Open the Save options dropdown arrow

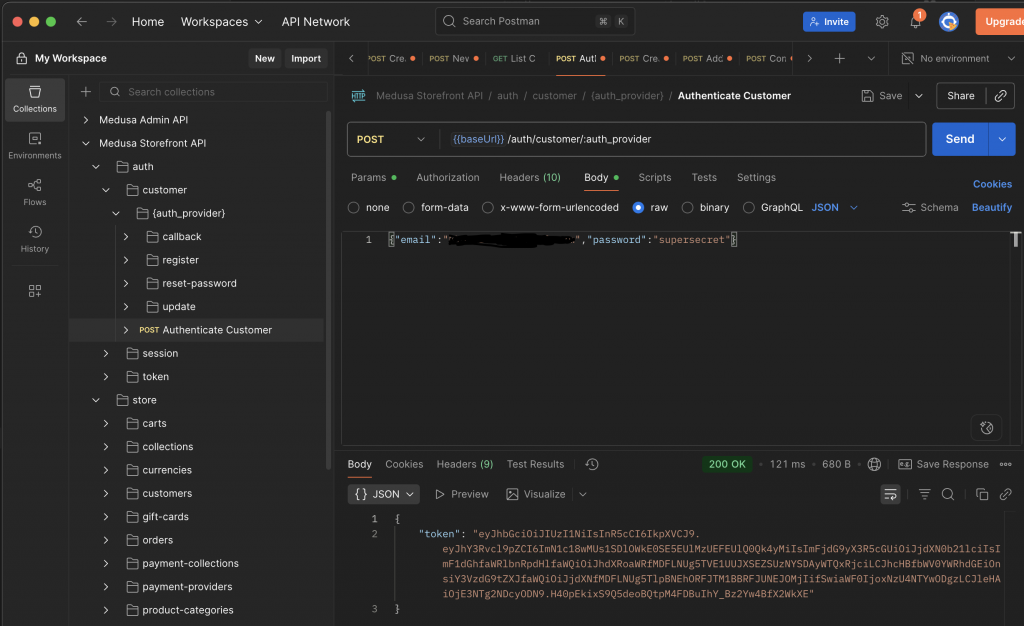point(918,96)
